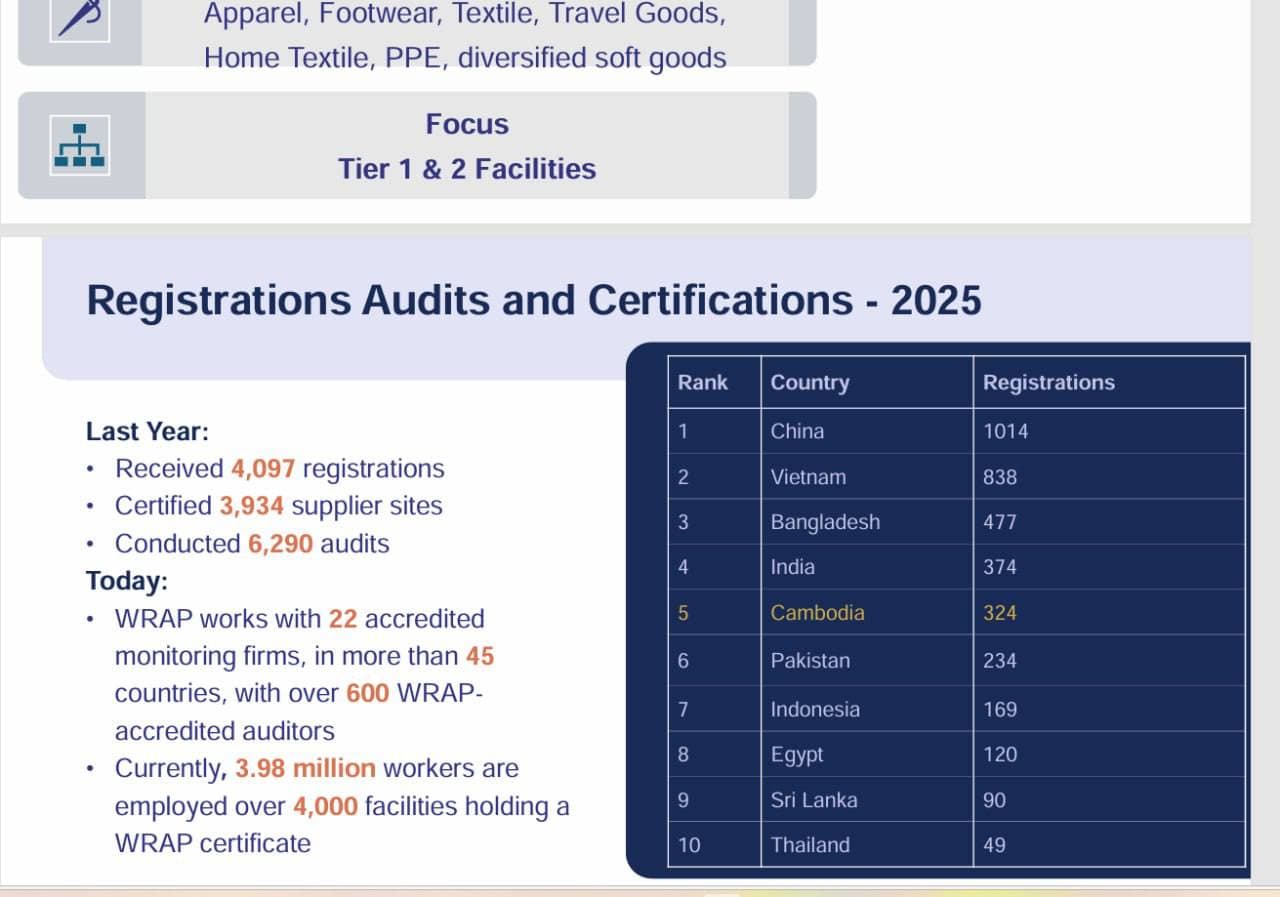The image size is (1280, 897).
Task: Click the "234" registrations value for Pakistan
Action: pos(1000,661)
